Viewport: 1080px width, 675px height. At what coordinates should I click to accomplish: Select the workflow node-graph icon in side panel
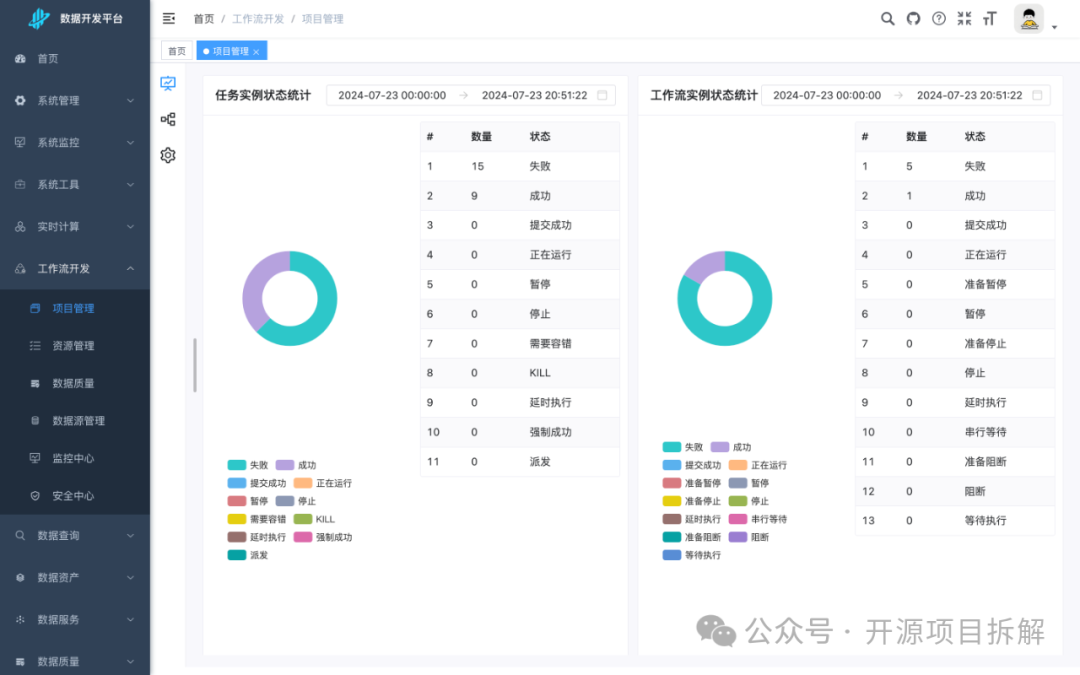point(168,118)
